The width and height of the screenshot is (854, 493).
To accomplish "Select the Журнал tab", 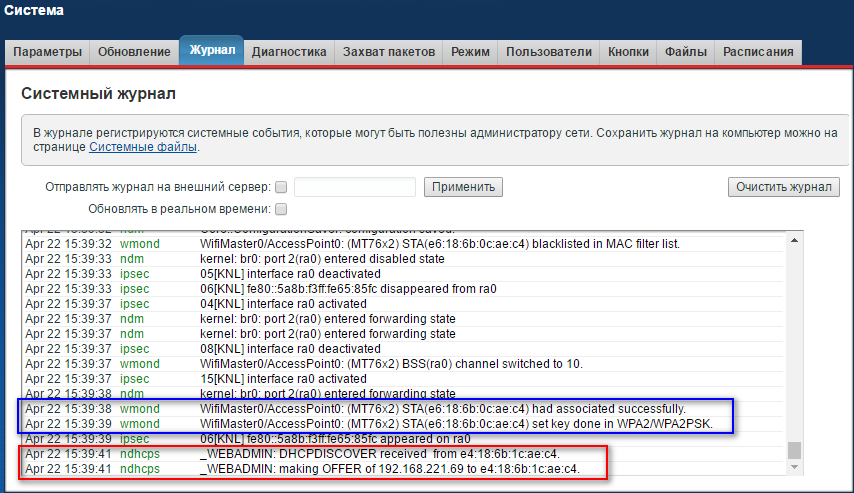I will [211, 50].
